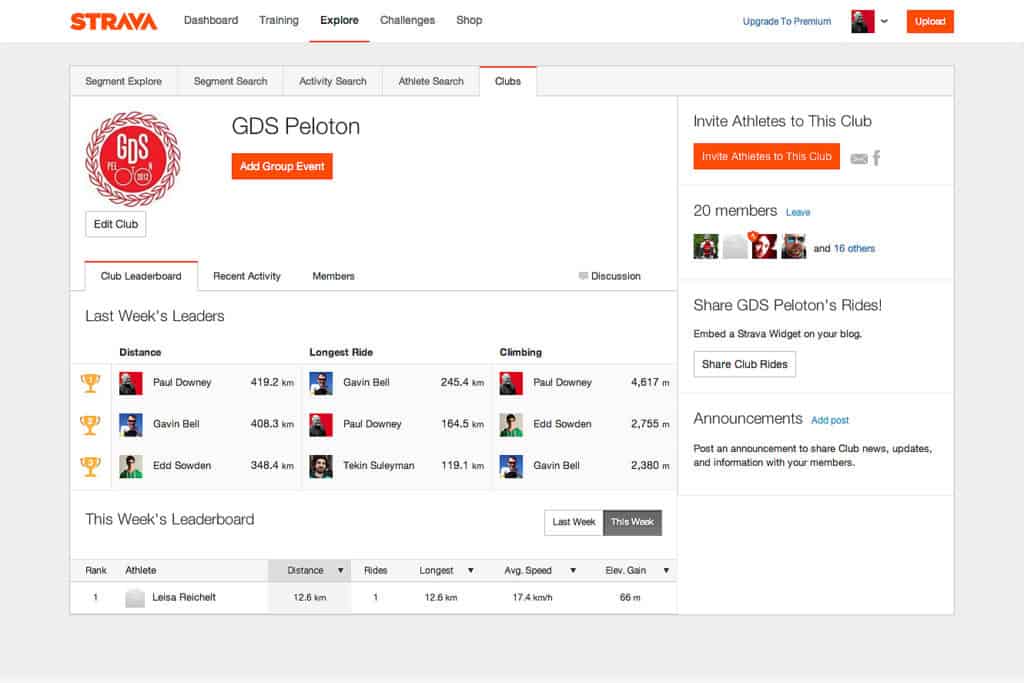This screenshot has height=683, width=1024.
Task: Click the fourth member avatar with sunglasses
Action: click(x=793, y=246)
